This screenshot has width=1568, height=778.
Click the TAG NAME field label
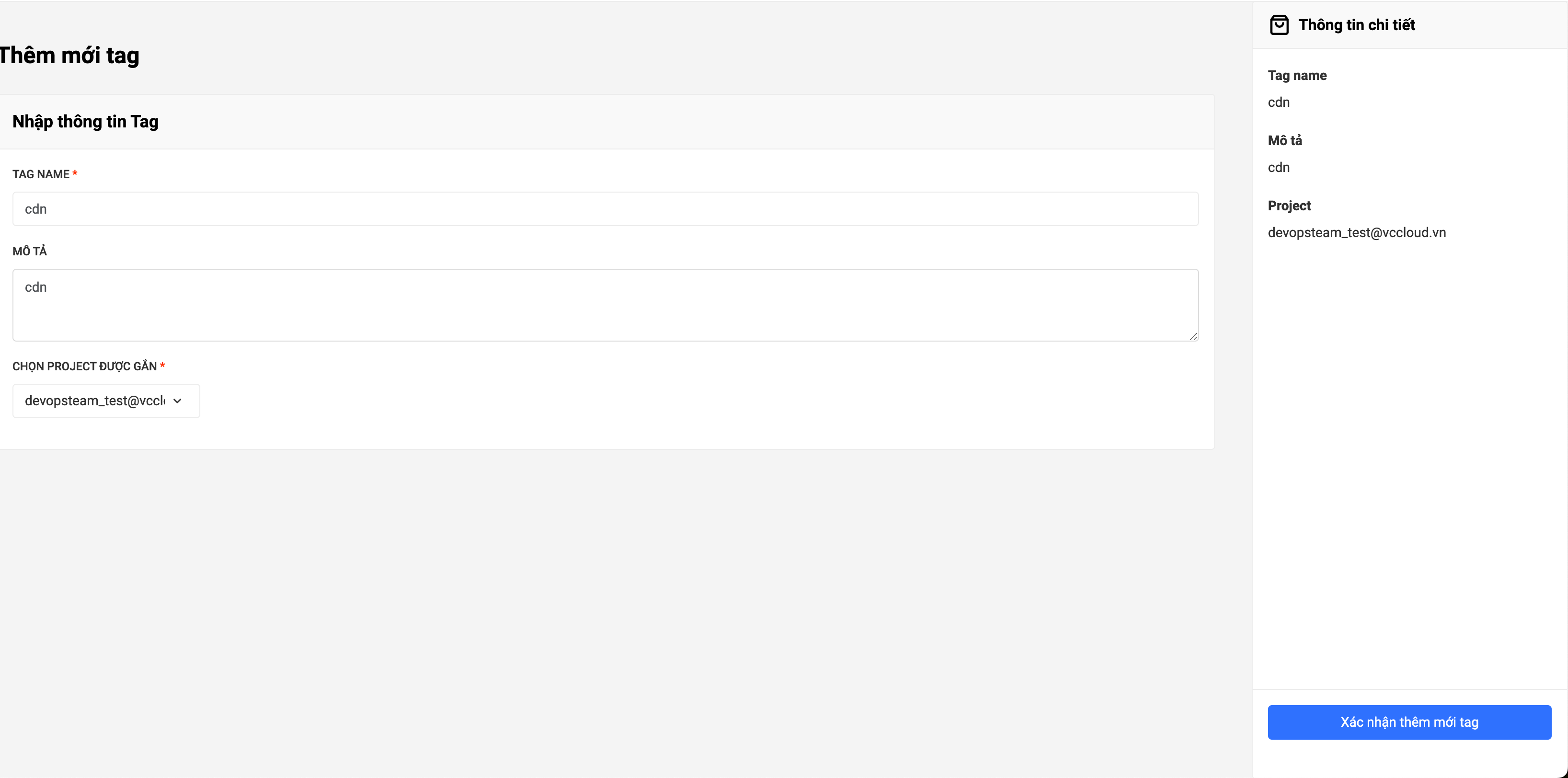tap(41, 174)
